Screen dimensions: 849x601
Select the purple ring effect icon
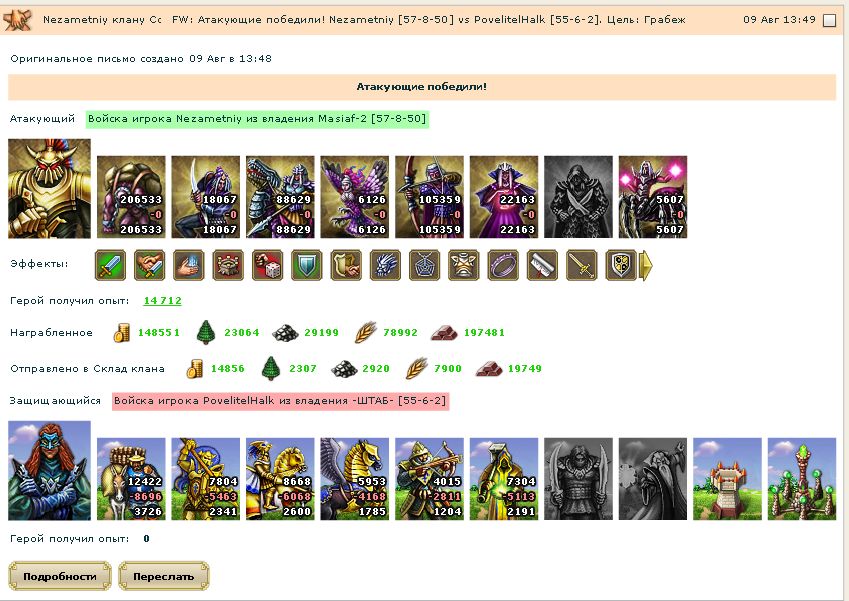(x=503, y=265)
